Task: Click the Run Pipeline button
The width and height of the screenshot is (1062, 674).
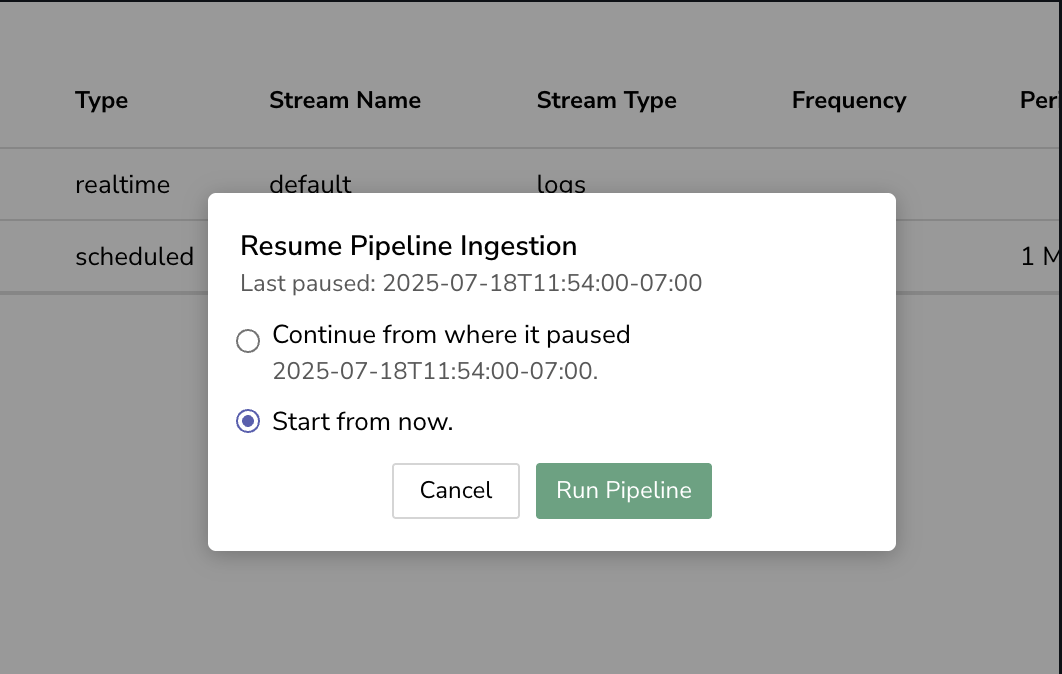Action: pyautogui.click(x=623, y=490)
